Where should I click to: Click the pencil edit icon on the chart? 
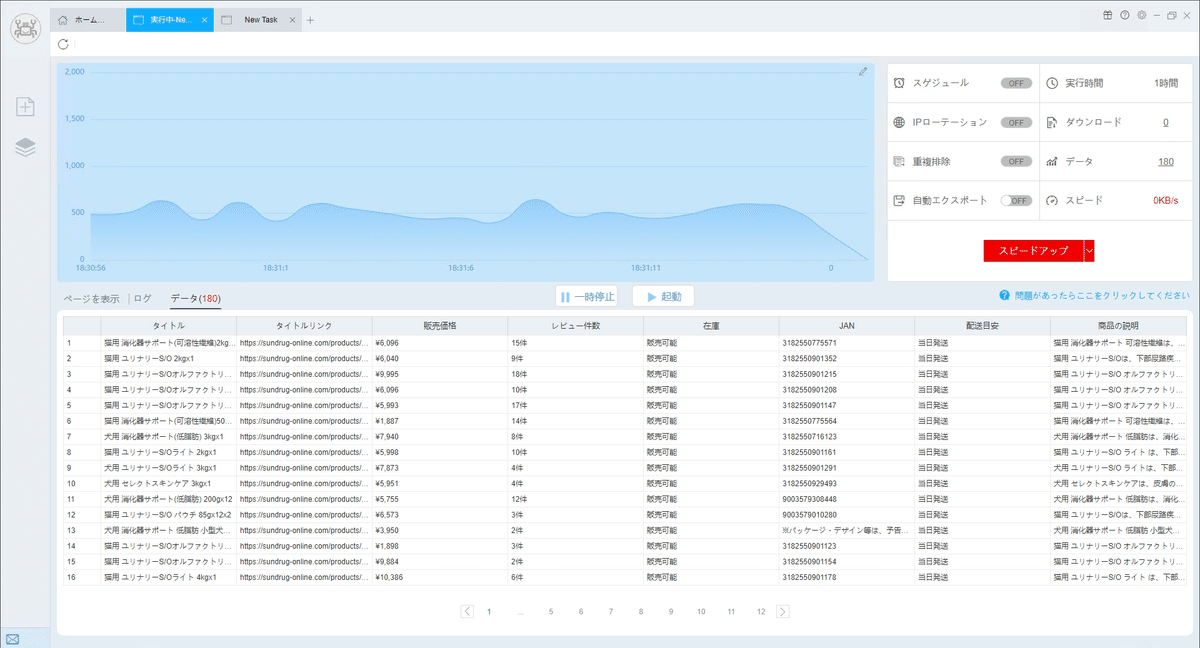(863, 71)
